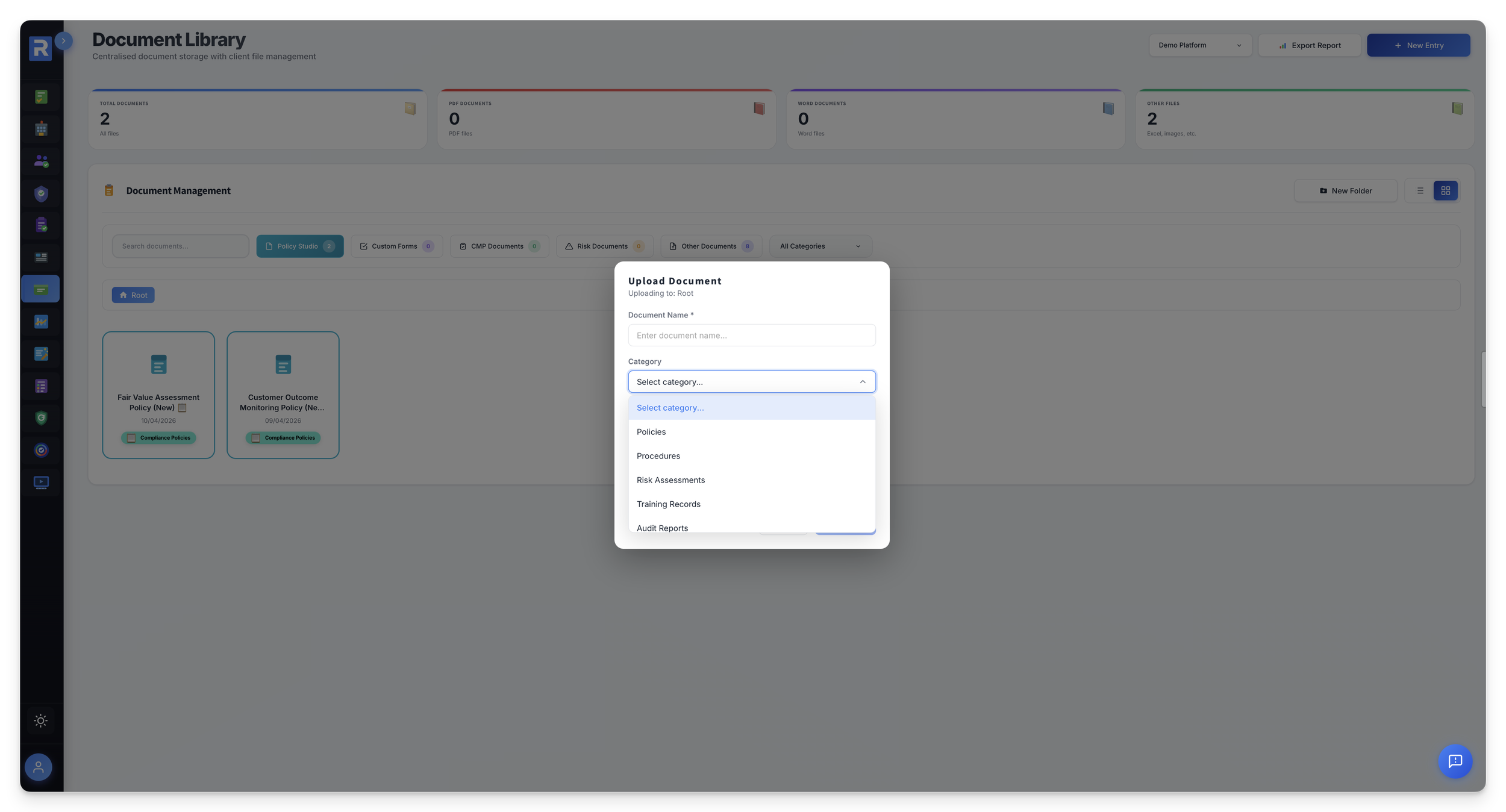Screen dimensions: 1506x812
Task: Select the Policies category option
Action: [x=651, y=432]
